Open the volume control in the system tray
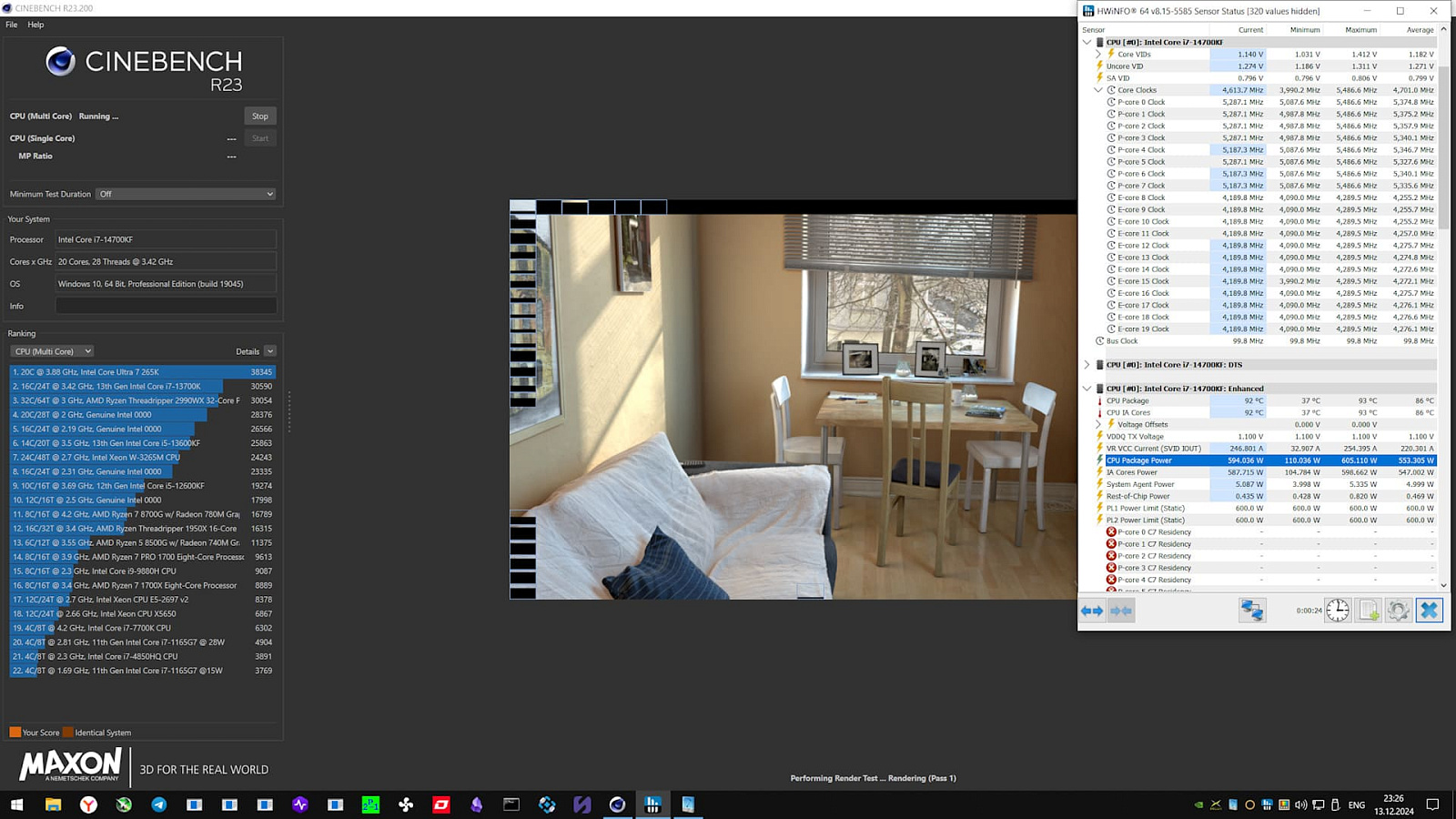The width and height of the screenshot is (1456, 819). 1300,804
